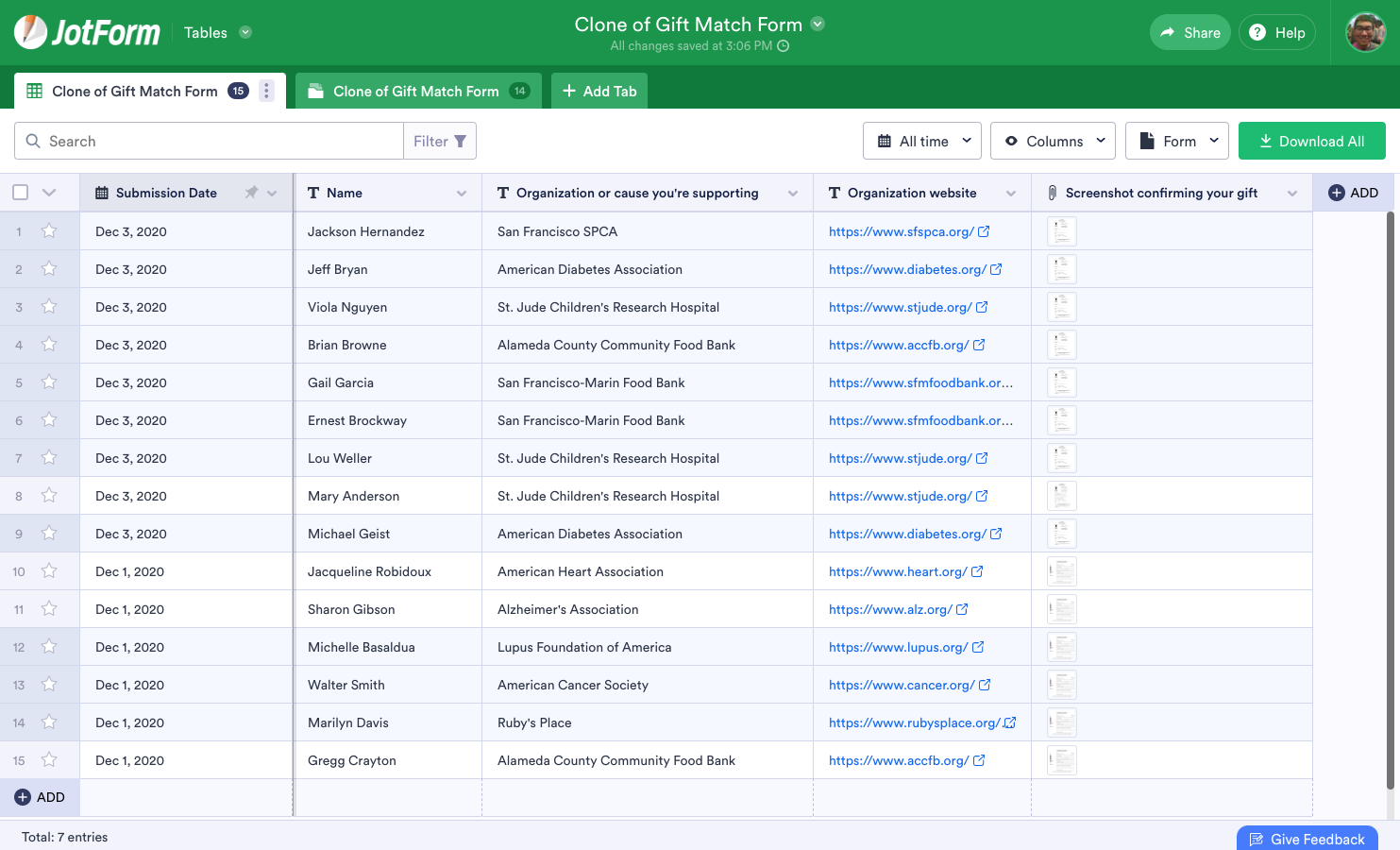
Task: Expand the All time date dropdown
Action: (x=922, y=141)
